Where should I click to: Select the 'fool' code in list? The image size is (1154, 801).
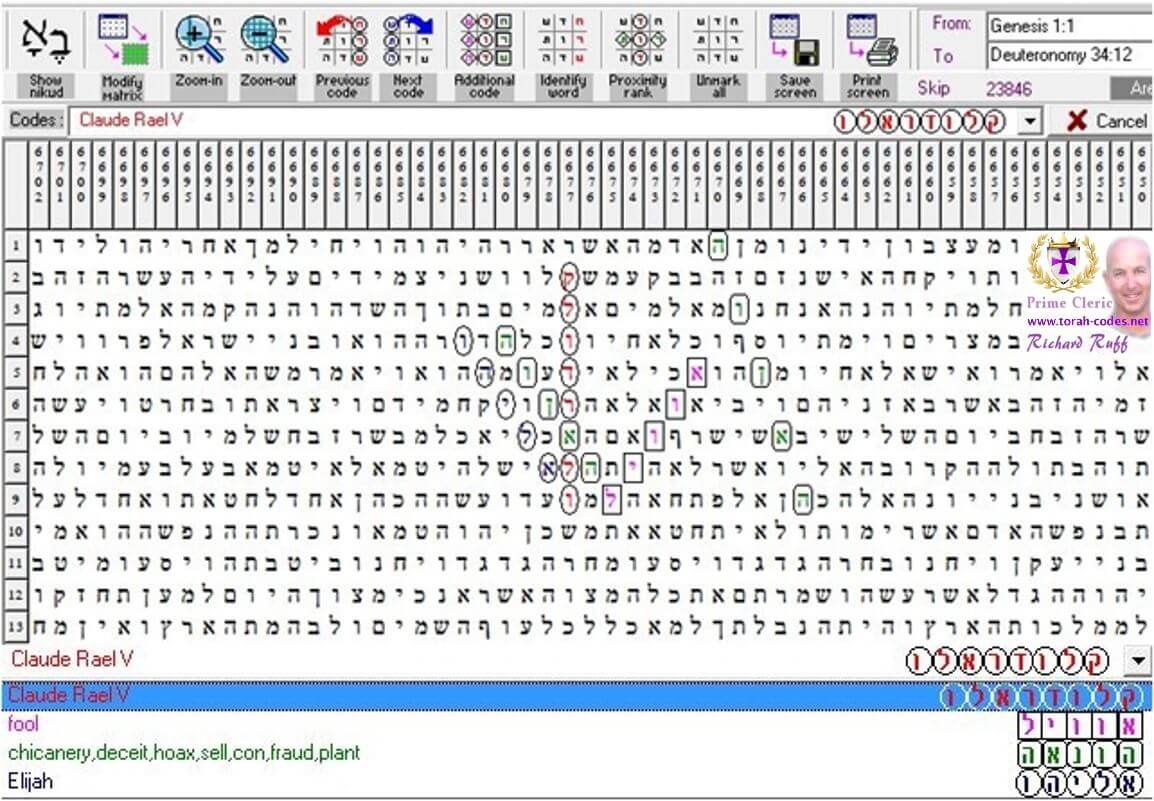24,724
